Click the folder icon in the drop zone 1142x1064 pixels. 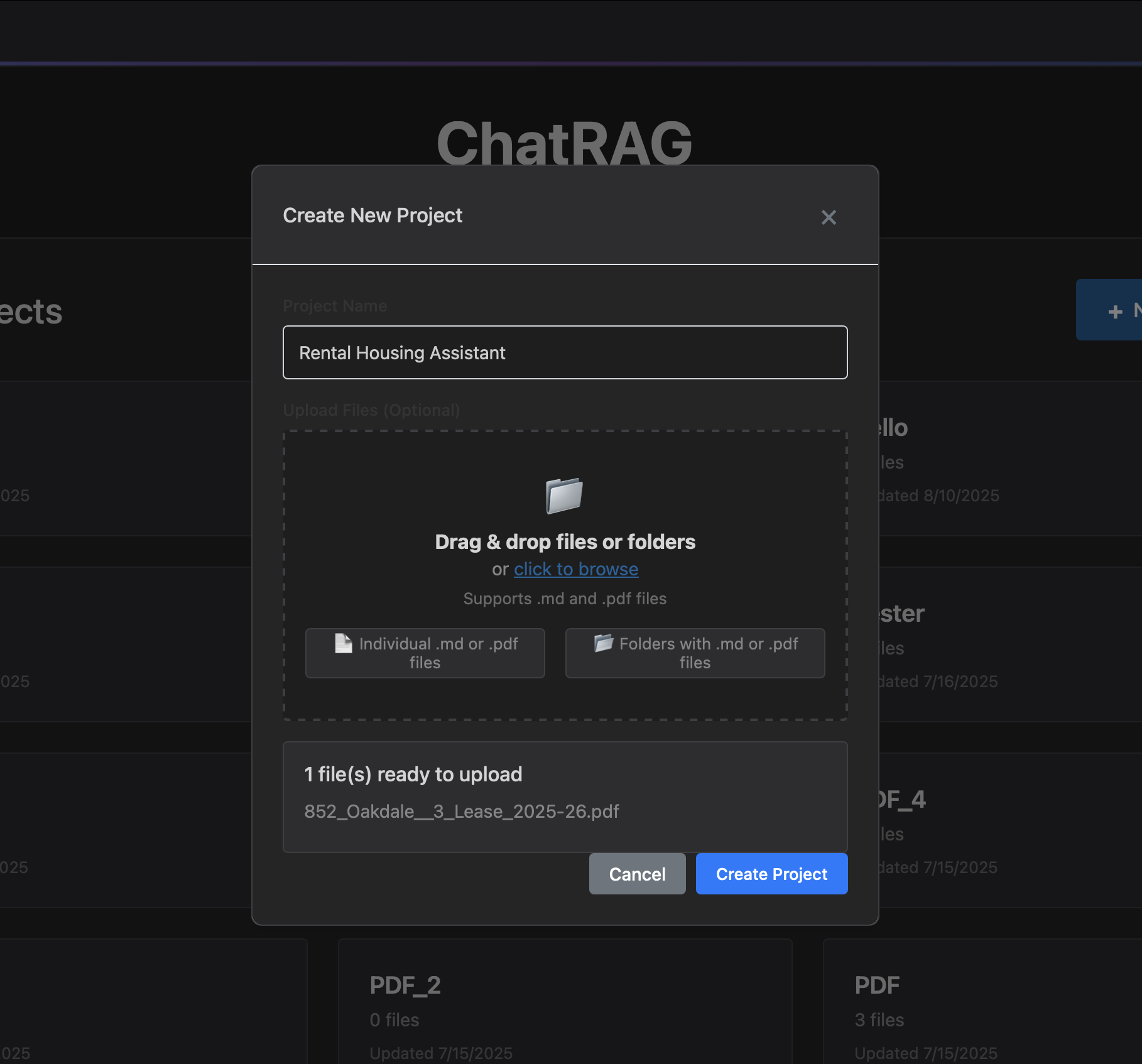point(564,496)
